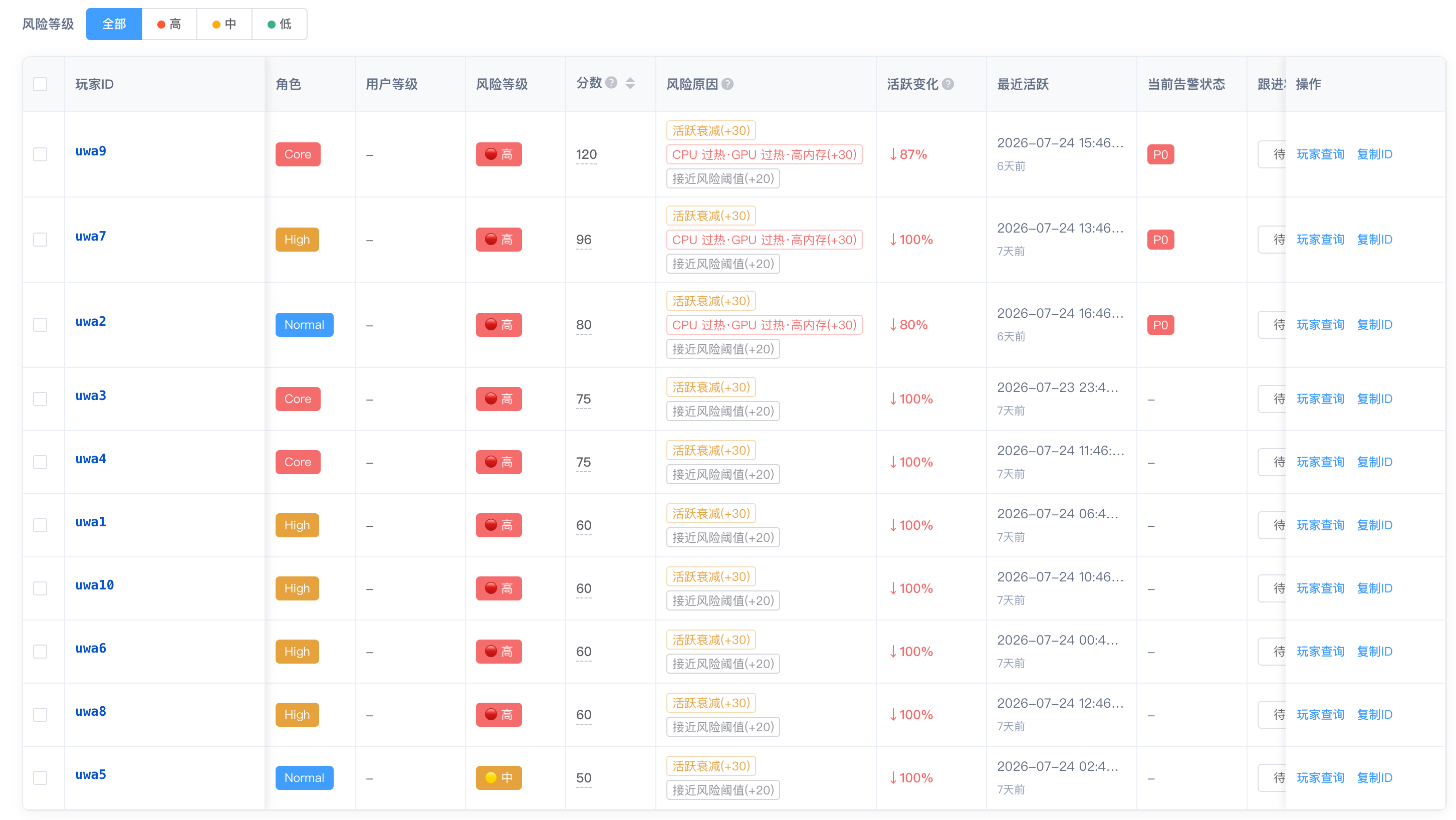Click the P0 alert badge for uwa2
The width and height of the screenshot is (1456, 820).
click(x=1160, y=325)
